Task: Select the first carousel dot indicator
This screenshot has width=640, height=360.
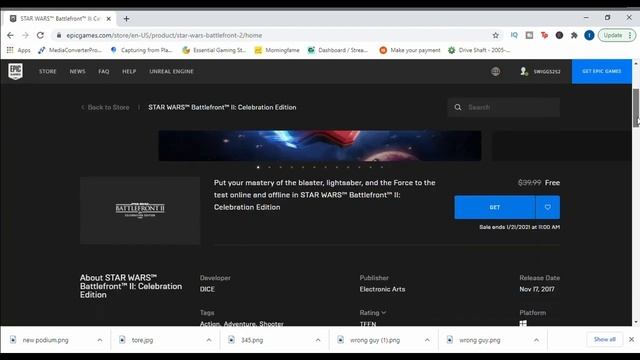Action: (258, 167)
